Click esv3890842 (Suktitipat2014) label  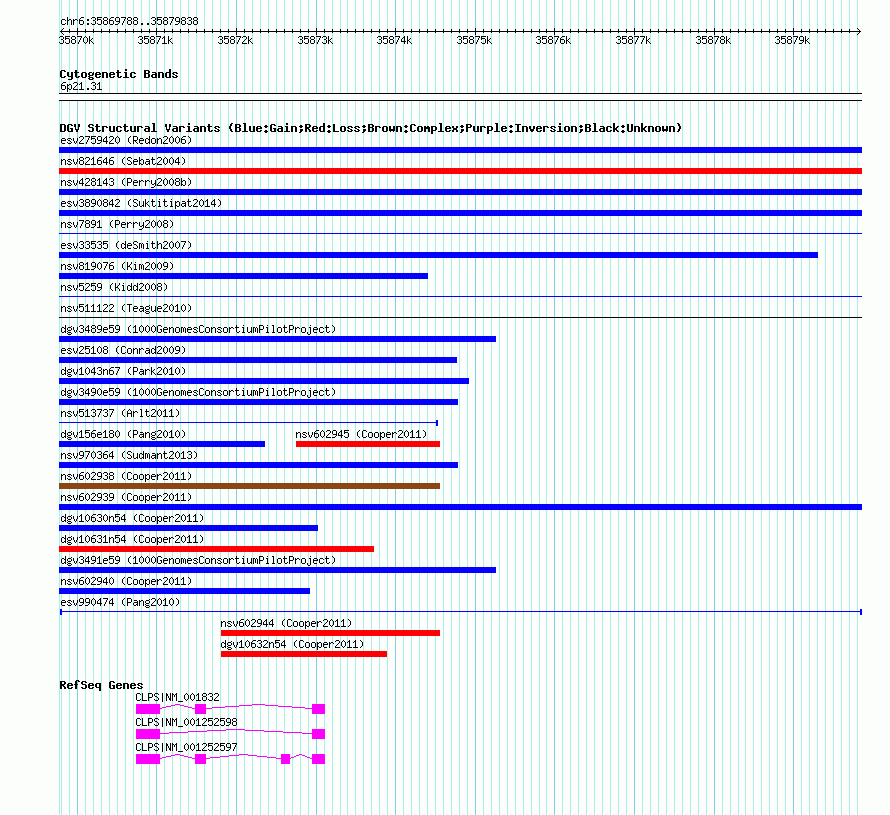tap(141, 203)
